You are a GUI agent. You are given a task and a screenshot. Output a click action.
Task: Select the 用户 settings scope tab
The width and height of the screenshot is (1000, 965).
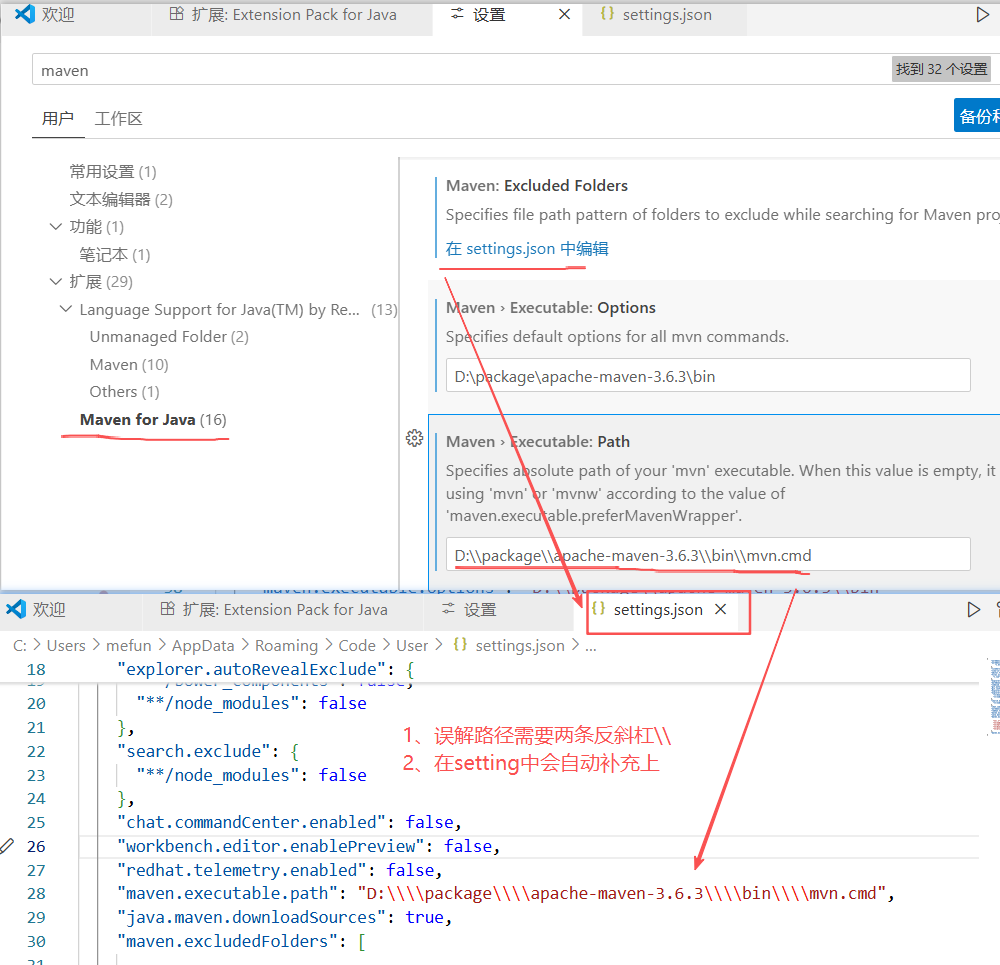[57, 119]
